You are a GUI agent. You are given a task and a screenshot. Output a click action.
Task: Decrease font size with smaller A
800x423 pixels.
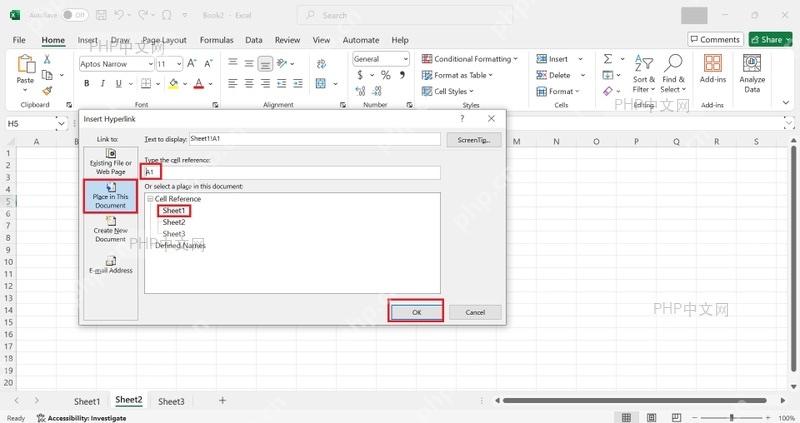tap(208, 63)
